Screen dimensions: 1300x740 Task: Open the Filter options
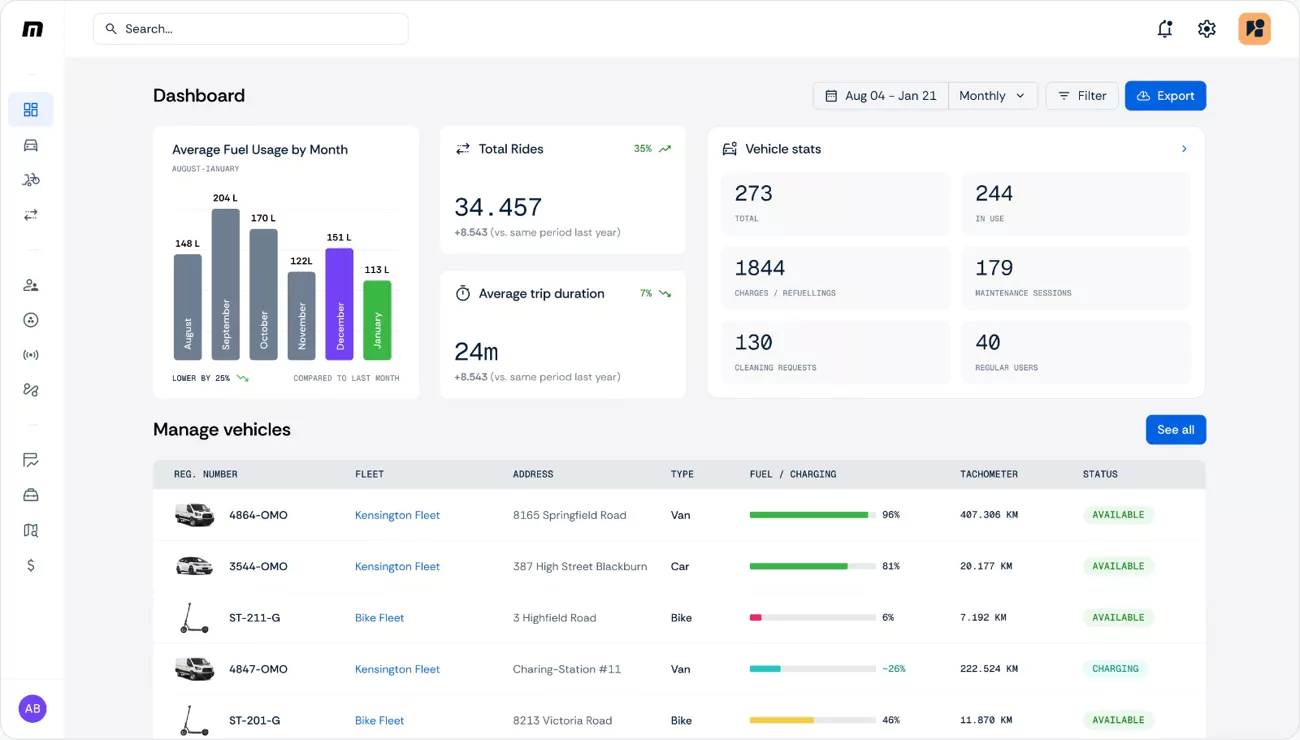[1081, 95]
